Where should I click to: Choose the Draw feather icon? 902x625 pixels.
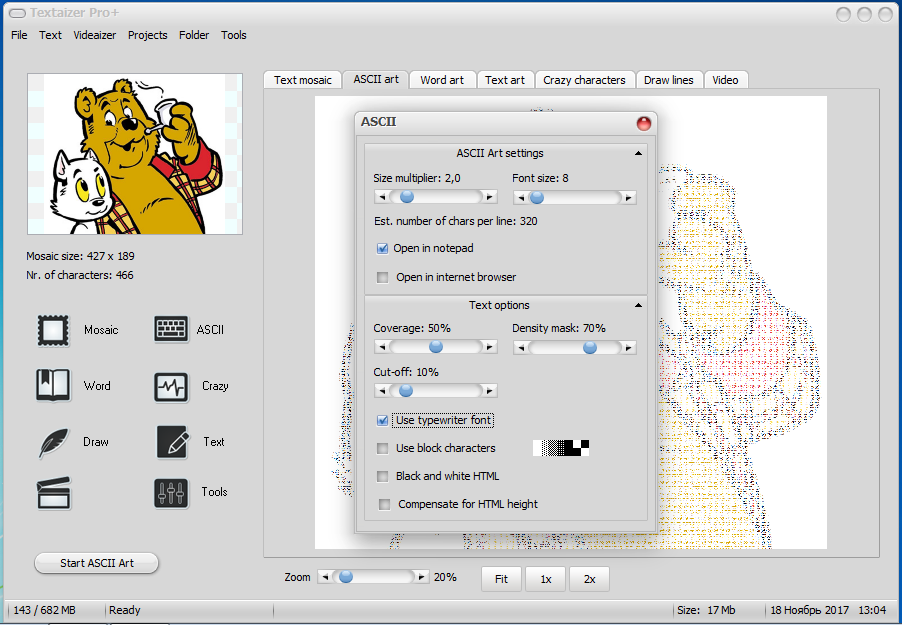pos(53,442)
